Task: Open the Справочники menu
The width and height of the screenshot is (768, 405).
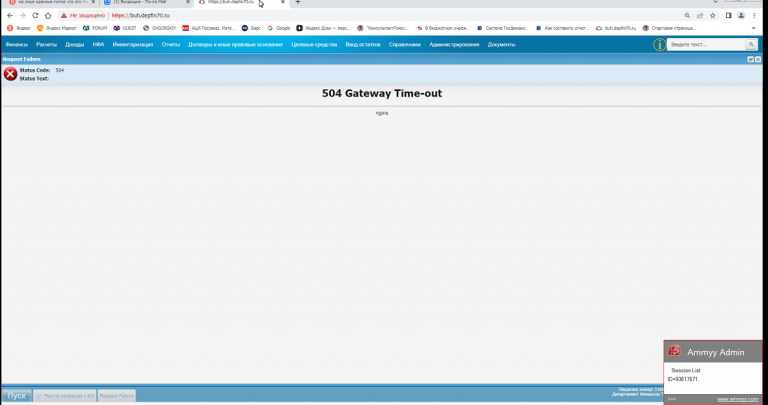Action: pyautogui.click(x=405, y=45)
